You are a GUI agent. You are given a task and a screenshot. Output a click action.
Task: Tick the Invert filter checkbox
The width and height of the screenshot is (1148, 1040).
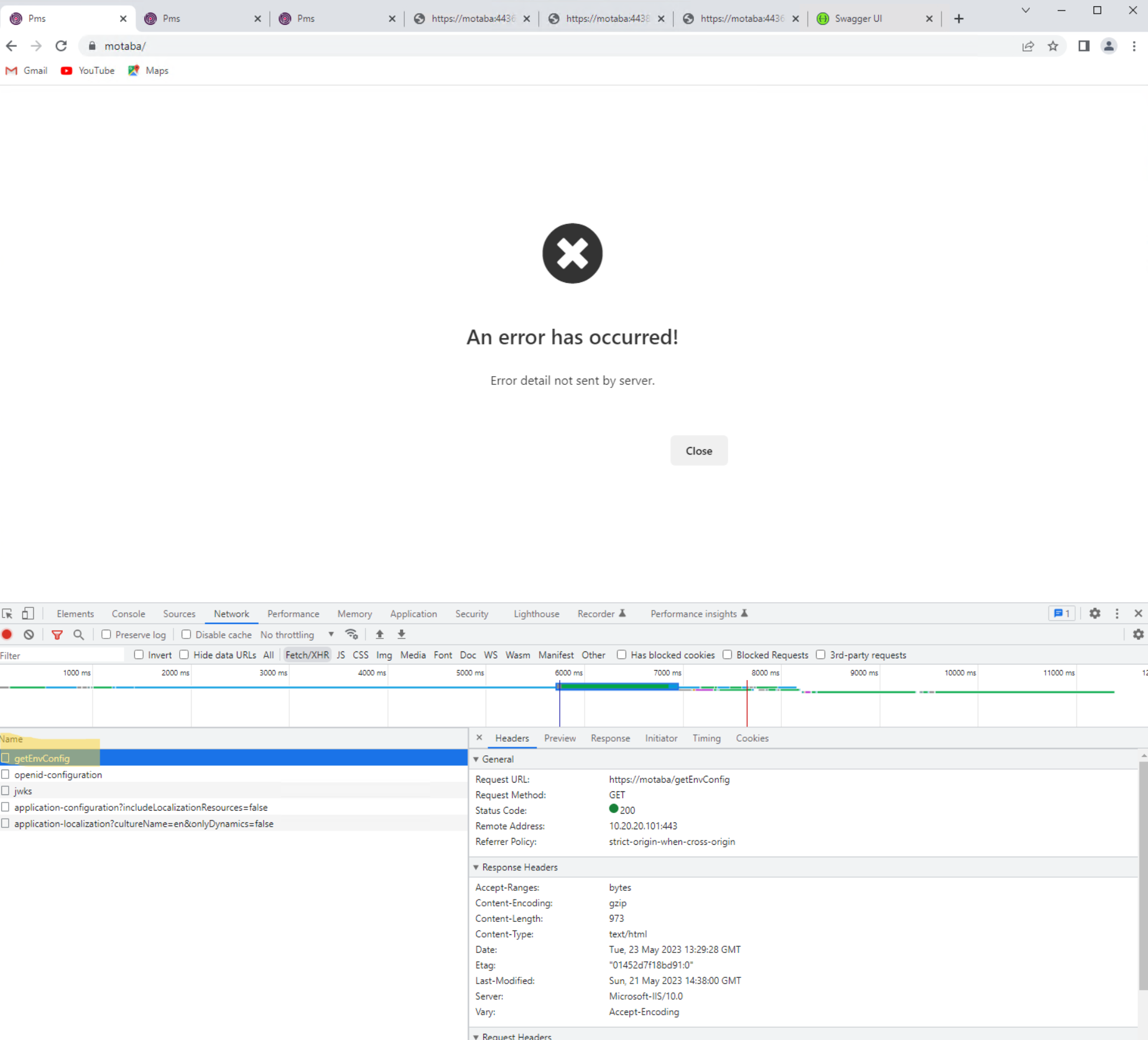pos(139,655)
